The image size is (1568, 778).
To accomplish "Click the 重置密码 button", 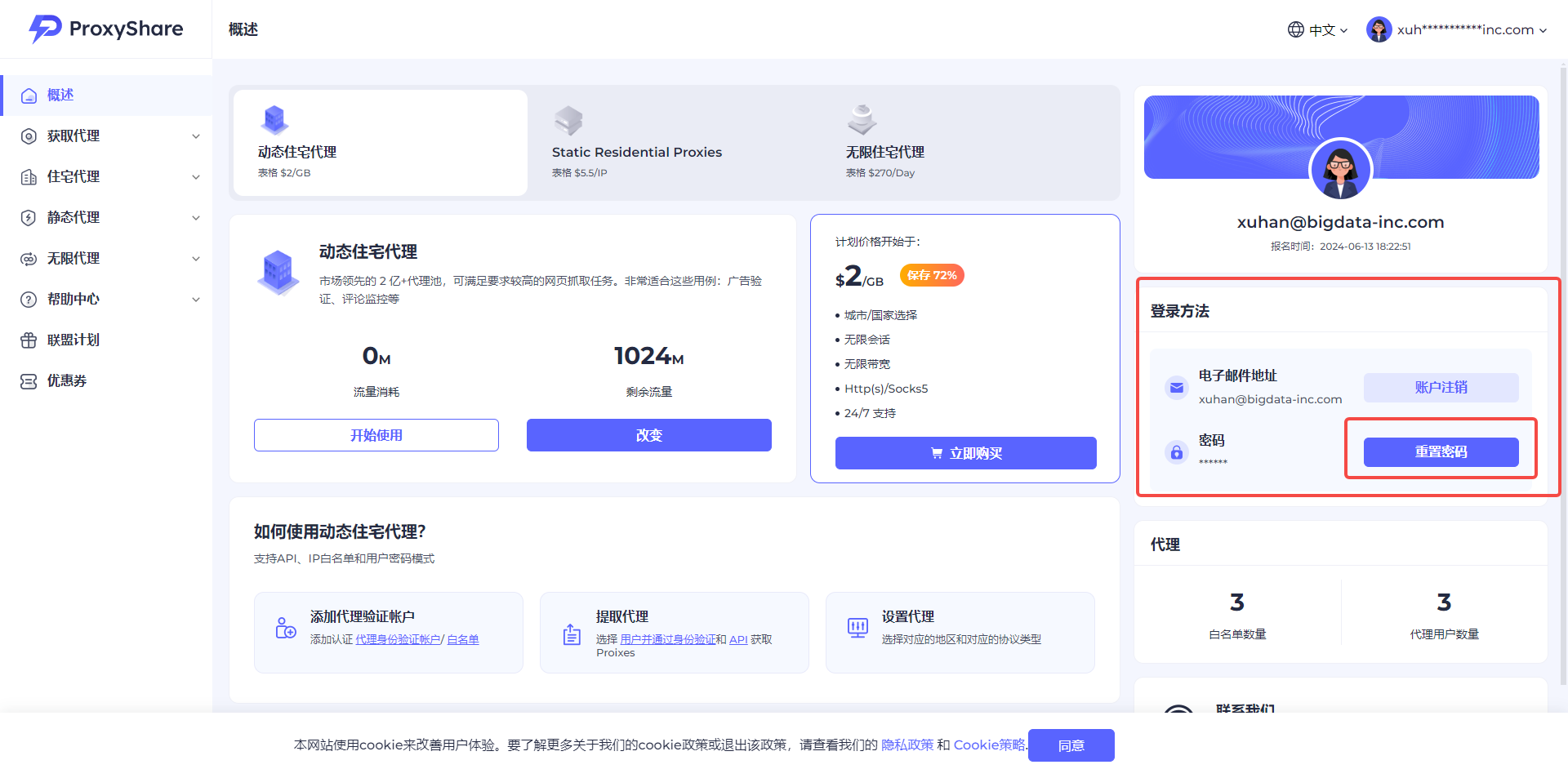I will point(1441,452).
